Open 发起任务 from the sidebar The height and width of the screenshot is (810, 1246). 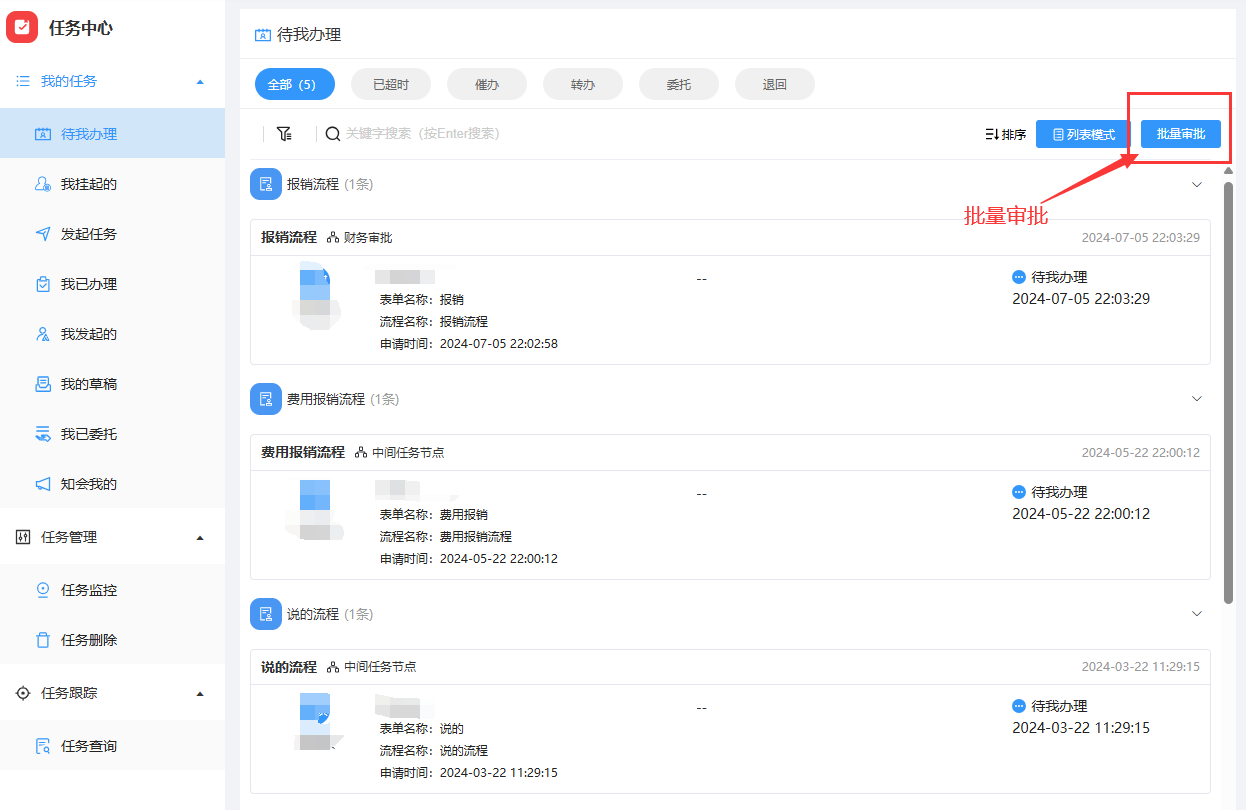coord(88,234)
